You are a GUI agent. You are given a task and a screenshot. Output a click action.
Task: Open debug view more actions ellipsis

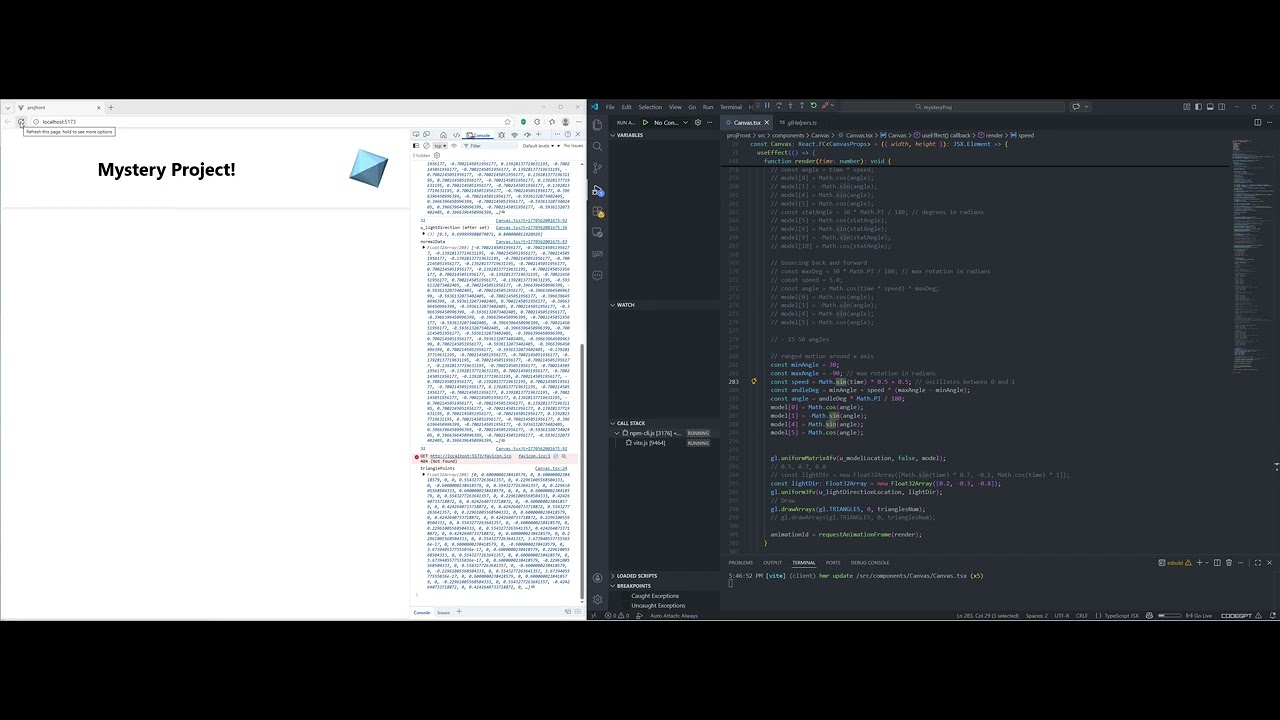point(709,122)
